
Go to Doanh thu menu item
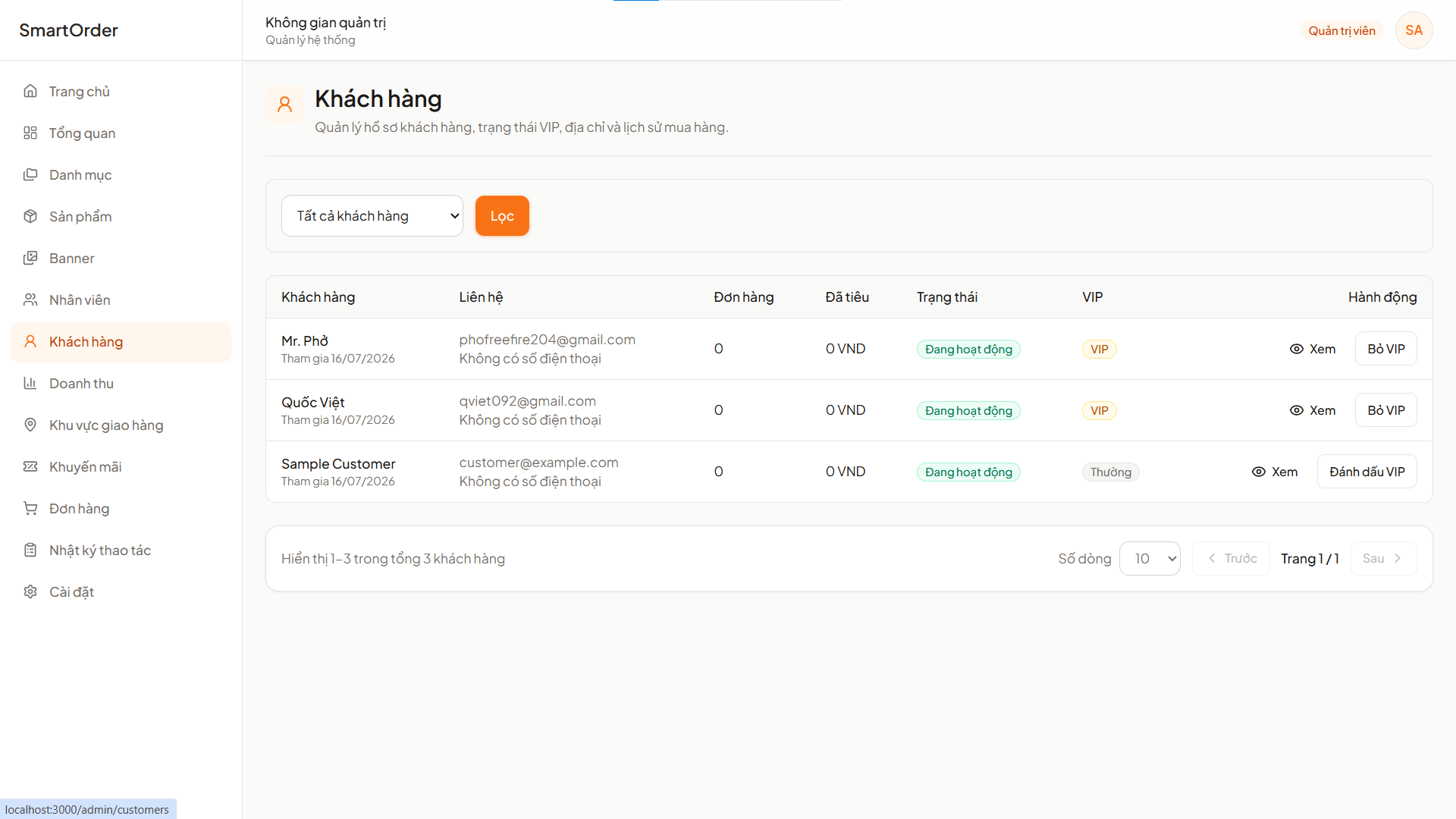121,384
